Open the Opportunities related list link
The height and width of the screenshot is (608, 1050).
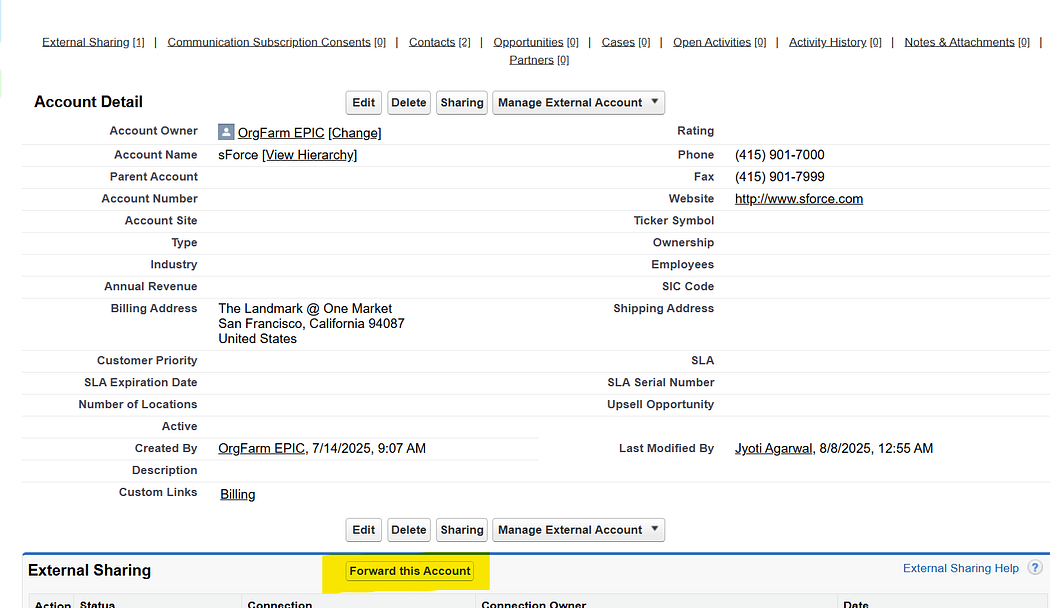tap(528, 42)
